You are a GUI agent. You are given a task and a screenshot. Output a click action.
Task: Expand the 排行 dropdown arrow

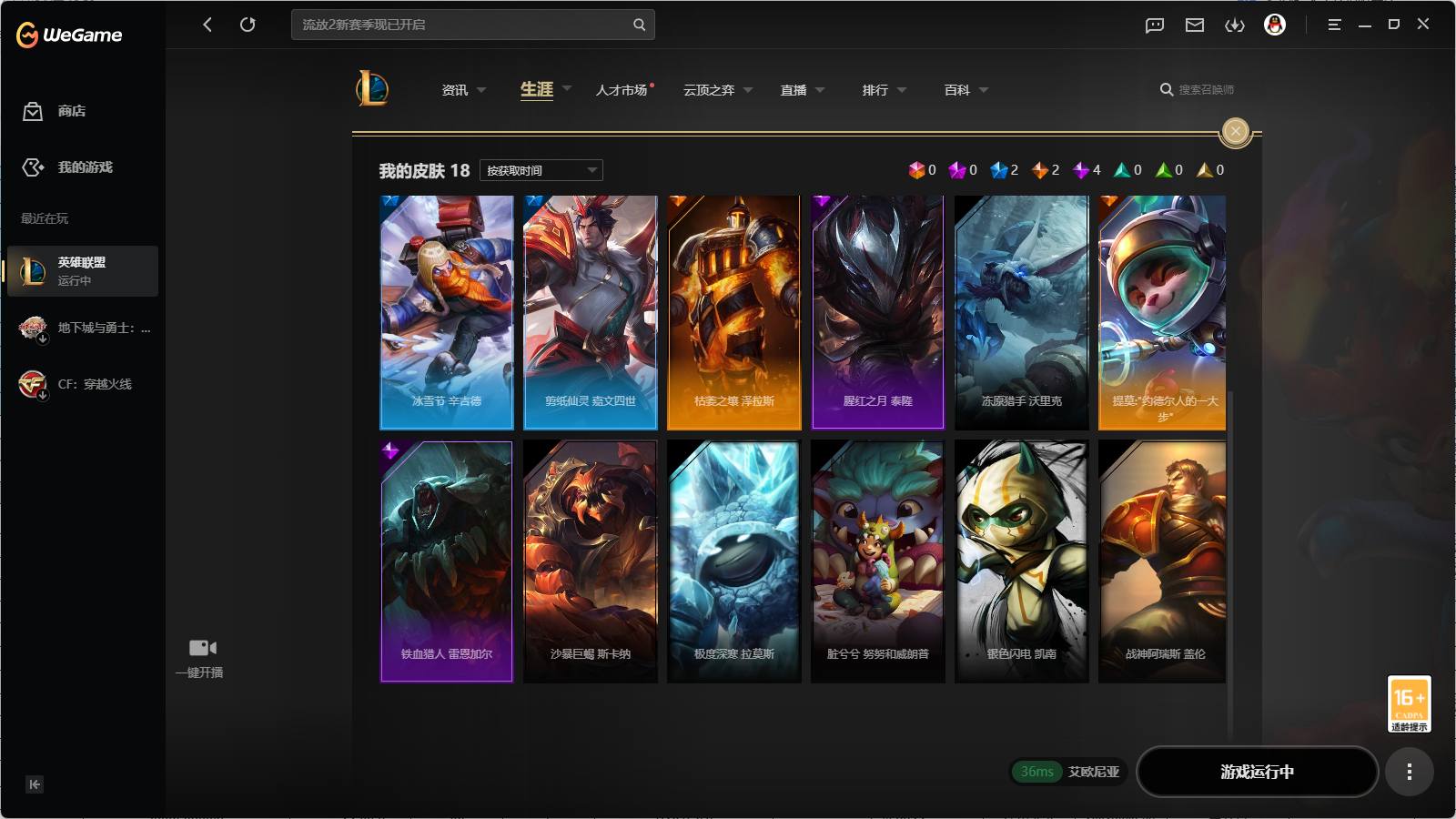[902, 90]
